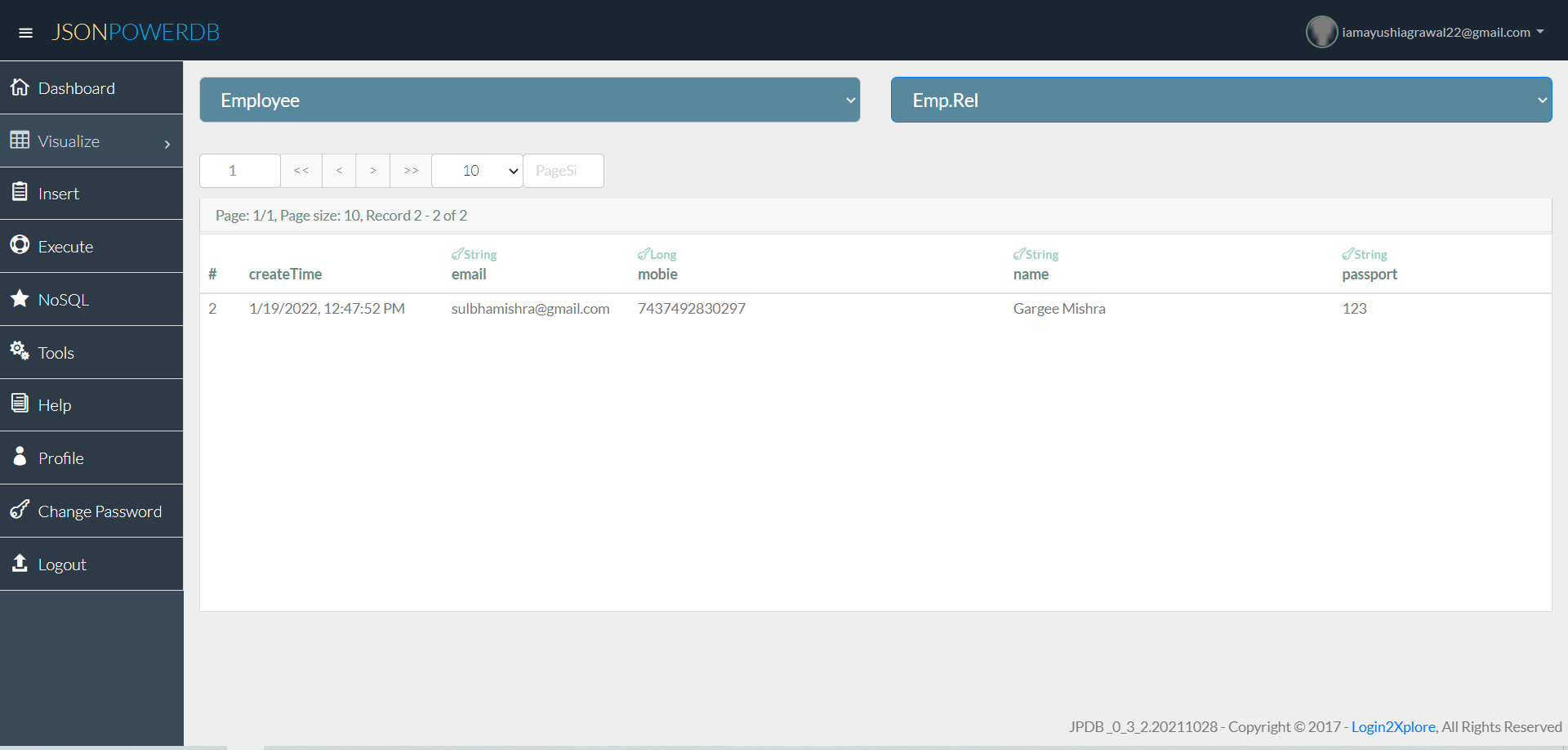Click the Insert document icon
This screenshot has width=1568, height=750.
(20, 193)
